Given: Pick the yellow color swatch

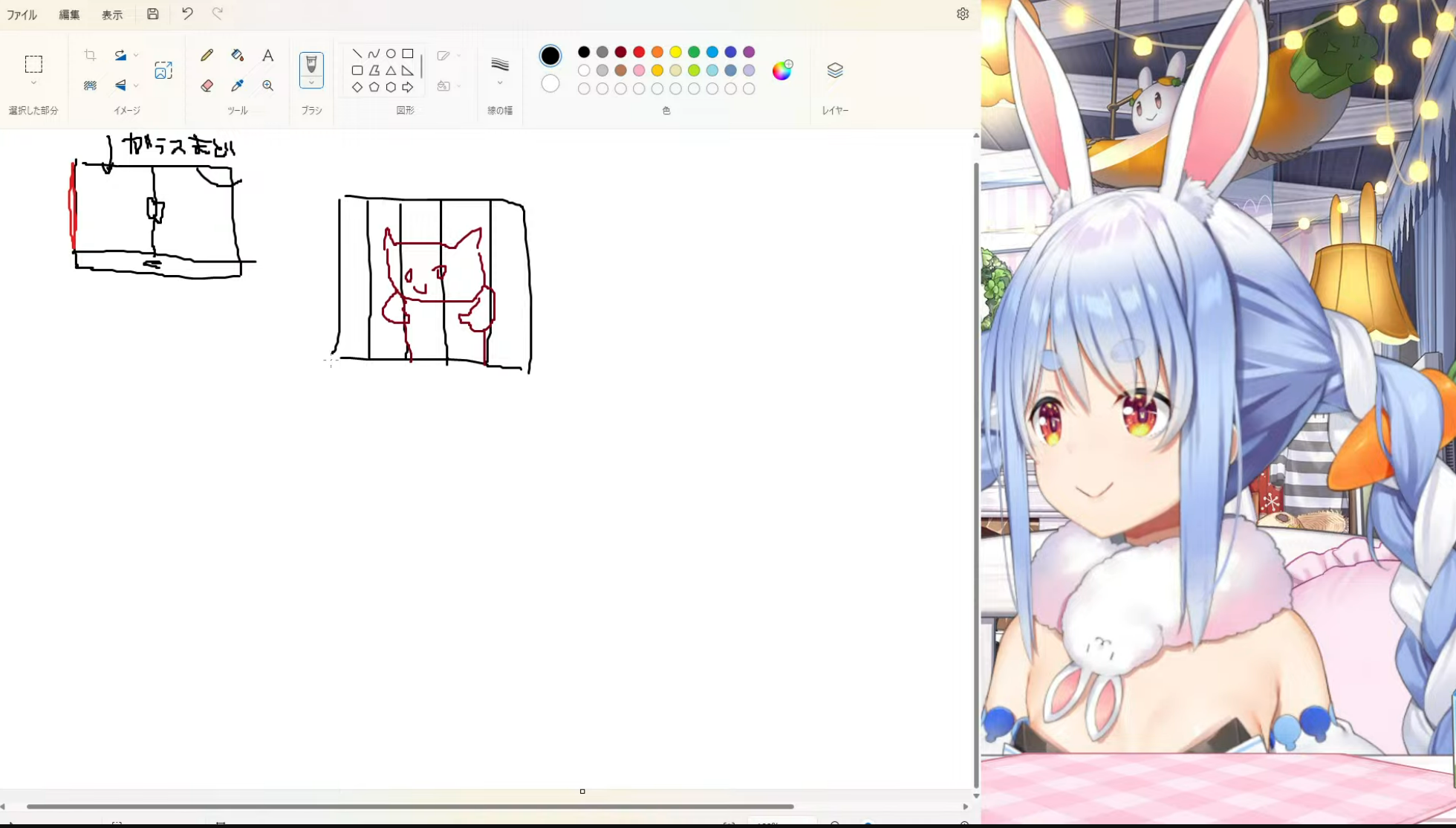Looking at the screenshot, I should pyautogui.click(x=675, y=52).
